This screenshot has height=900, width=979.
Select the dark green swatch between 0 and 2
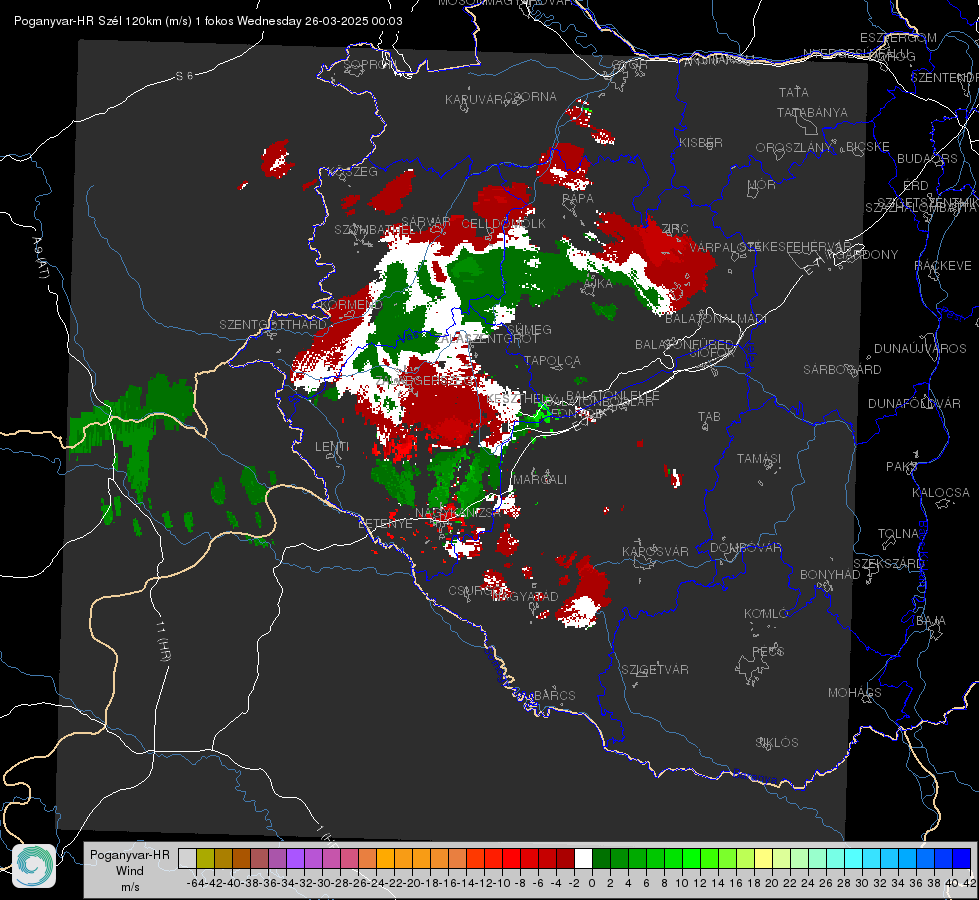[x=601, y=858]
